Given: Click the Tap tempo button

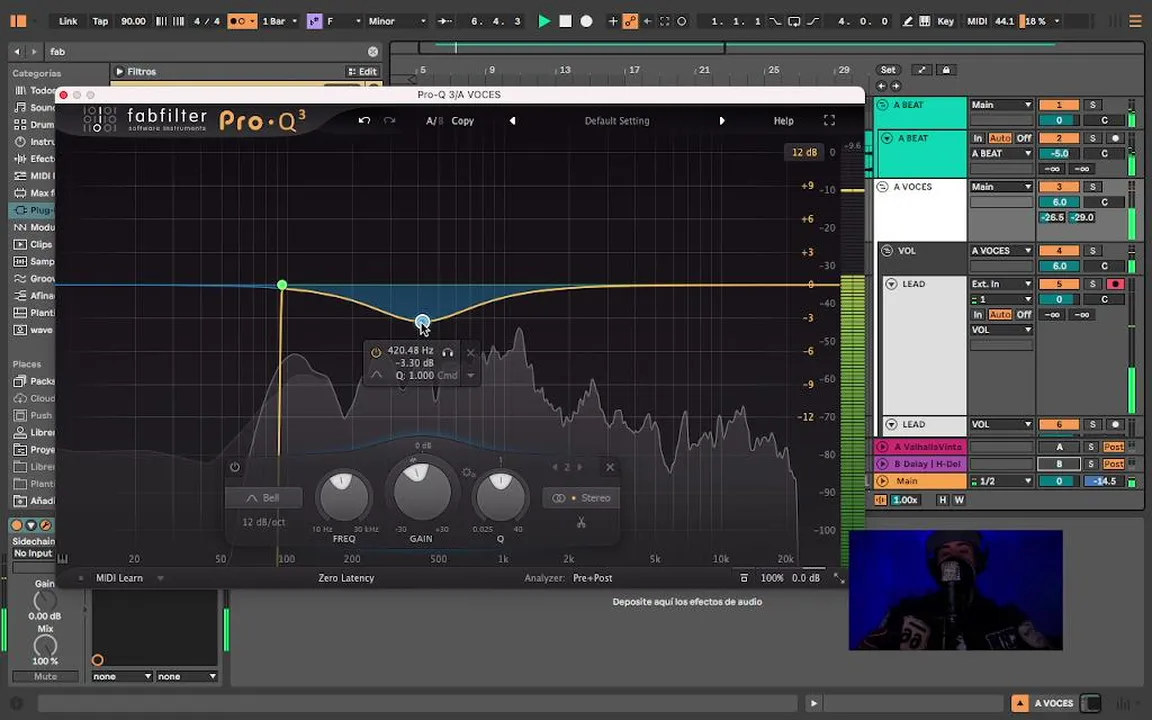Looking at the screenshot, I should point(100,21).
